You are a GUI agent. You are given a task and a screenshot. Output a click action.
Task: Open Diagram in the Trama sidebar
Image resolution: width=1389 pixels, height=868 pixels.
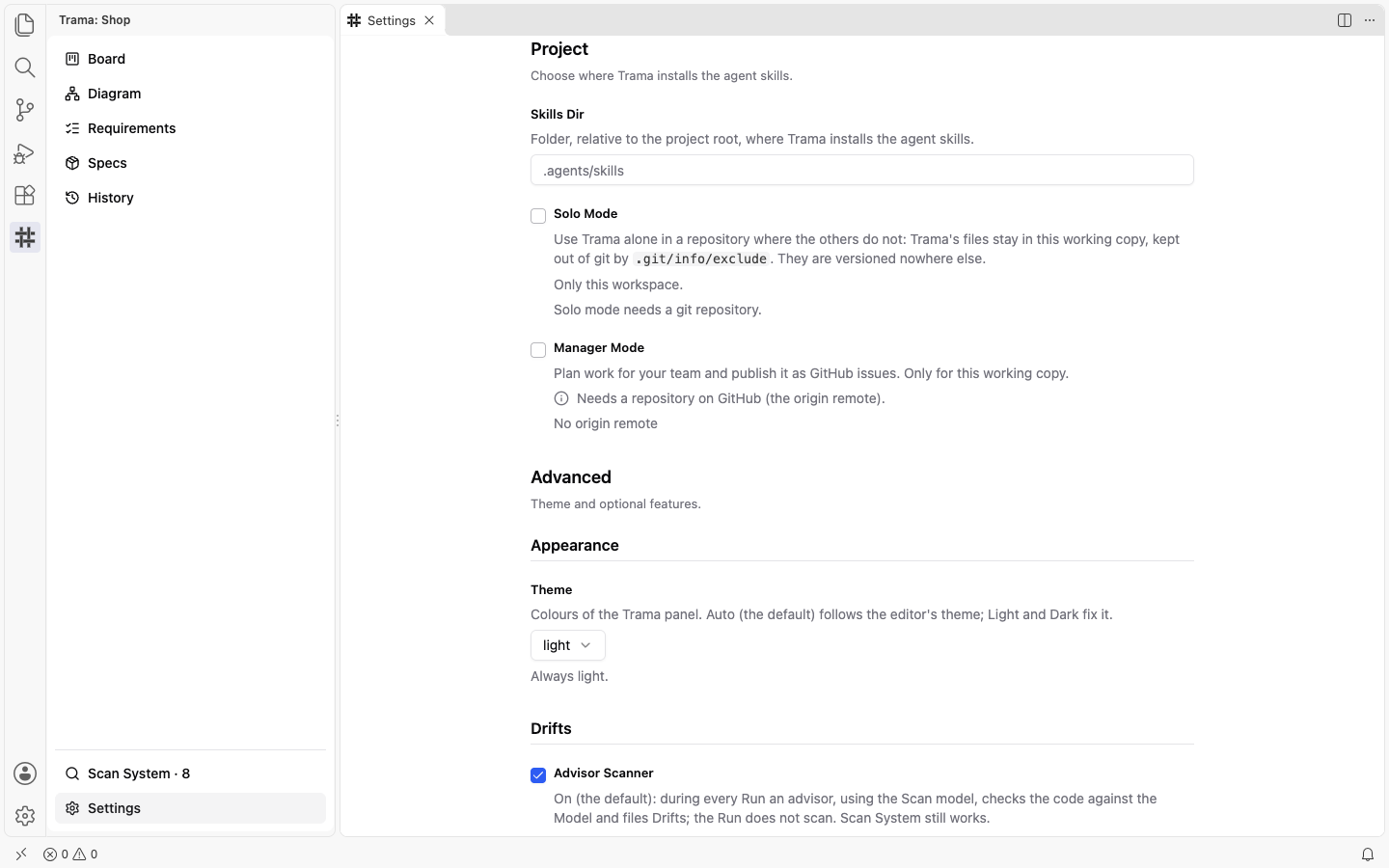point(190,94)
